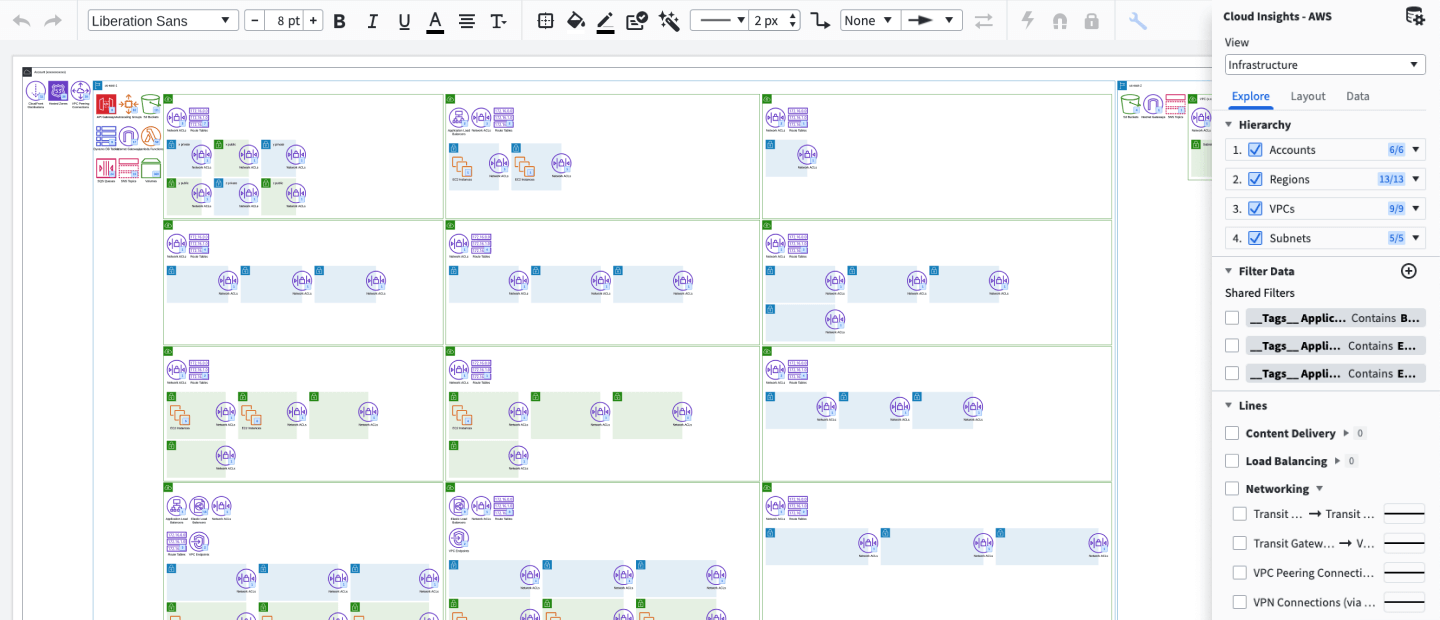Open the Infrastructure view dropdown
Screen dimensions: 1440x620
point(1325,65)
